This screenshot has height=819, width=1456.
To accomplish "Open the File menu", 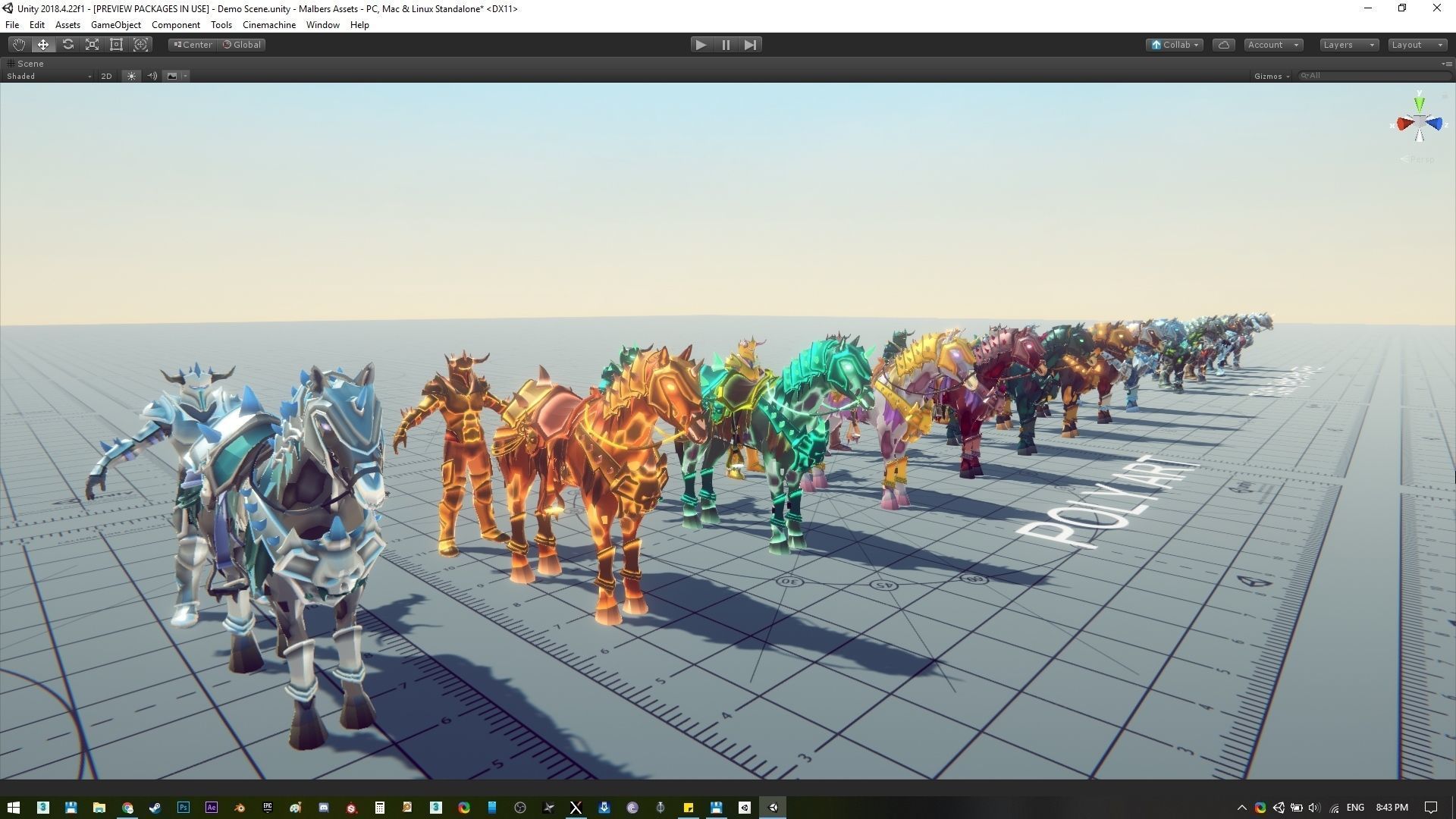I will [12, 25].
